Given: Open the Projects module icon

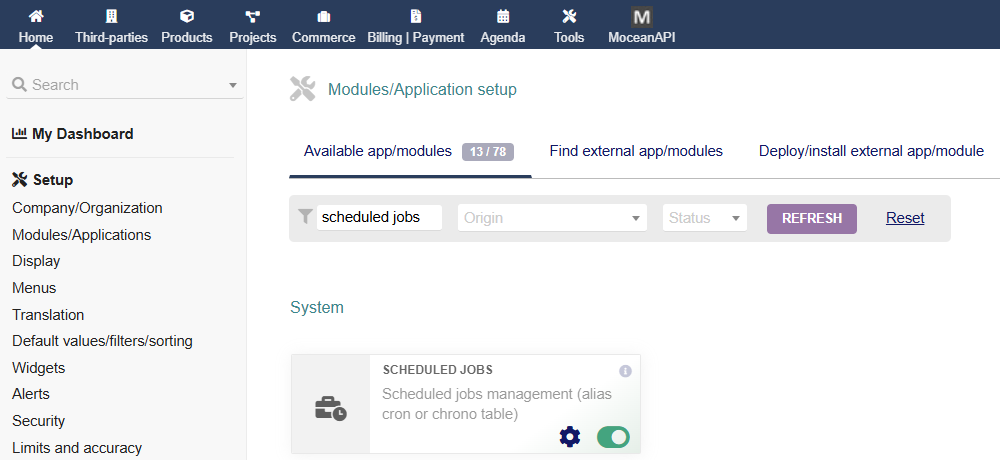Looking at the screenshot, I should (252, 17).
